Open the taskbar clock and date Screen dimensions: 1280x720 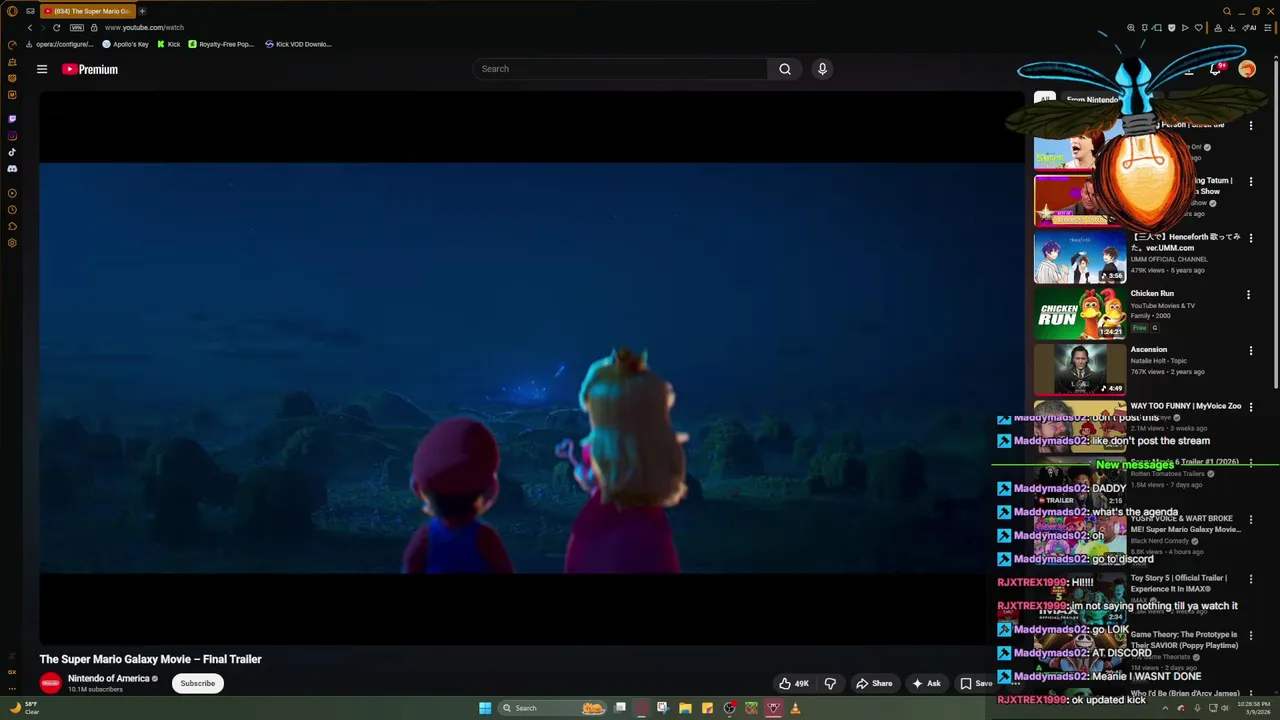(x=1251, y=708)
